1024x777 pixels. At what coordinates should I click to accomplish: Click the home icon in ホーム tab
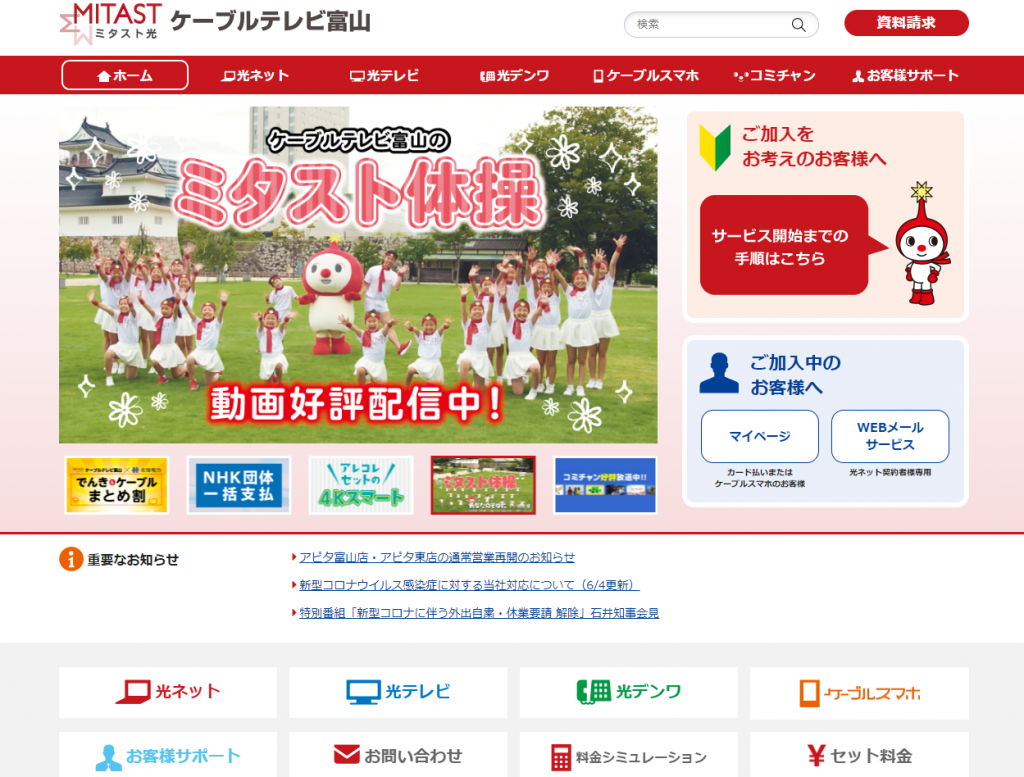(x=104, y=76)
